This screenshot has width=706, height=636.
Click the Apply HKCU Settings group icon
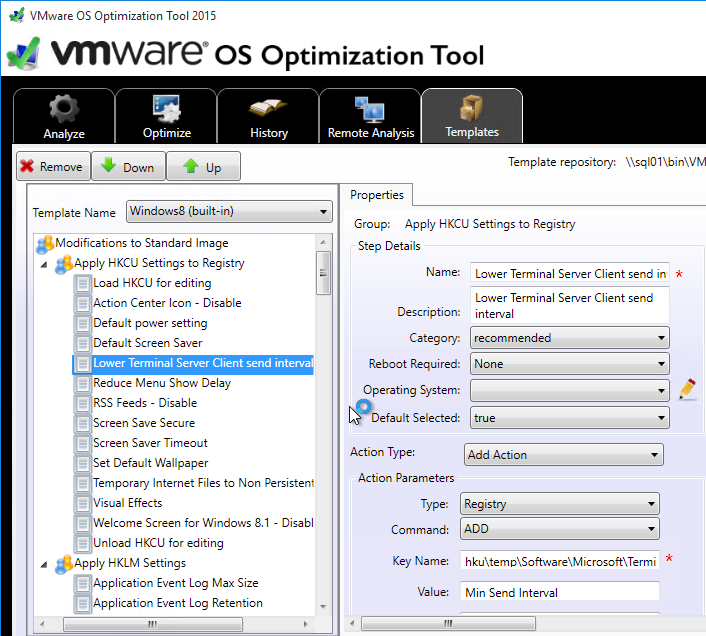tap(63, 264)
